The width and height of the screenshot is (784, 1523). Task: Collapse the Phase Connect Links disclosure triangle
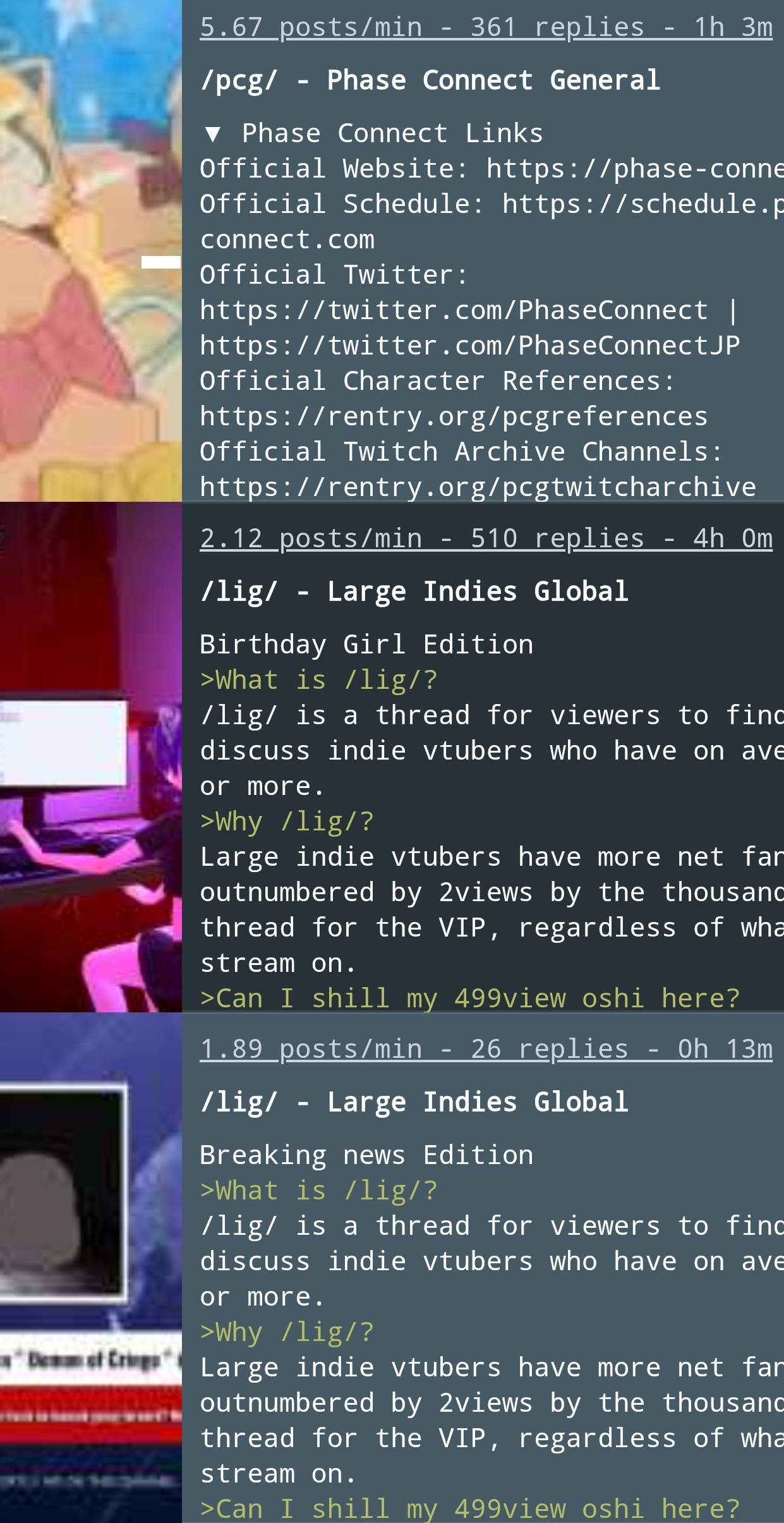click(x=213, y=133)
